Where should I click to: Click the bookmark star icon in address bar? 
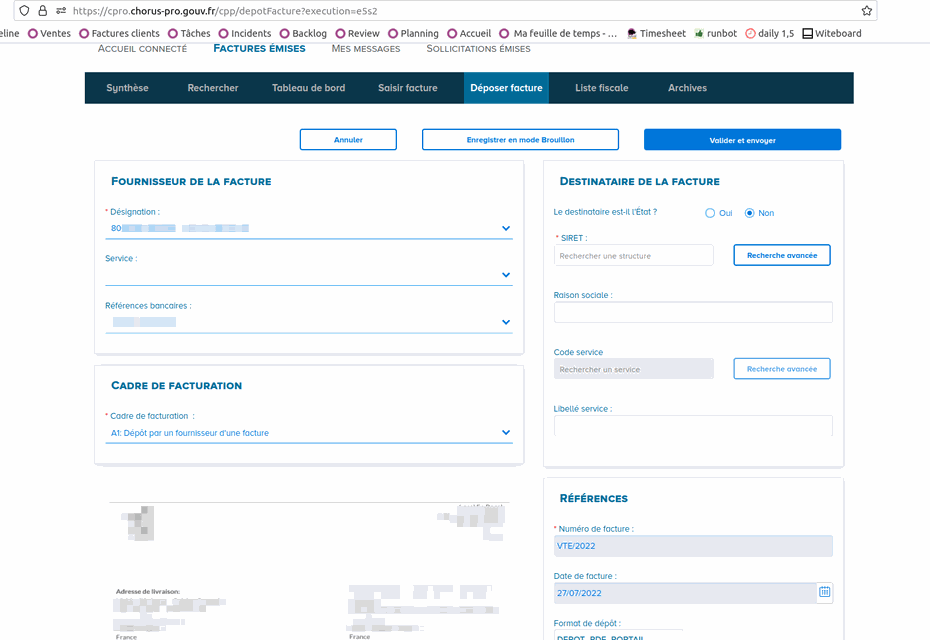click(x=866, y=11)
